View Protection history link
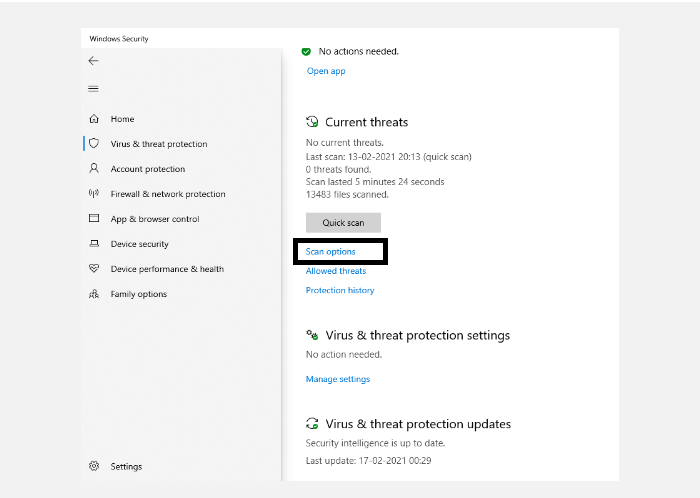The width and height of the screenshot is (700, 498). tap(340, 290)
